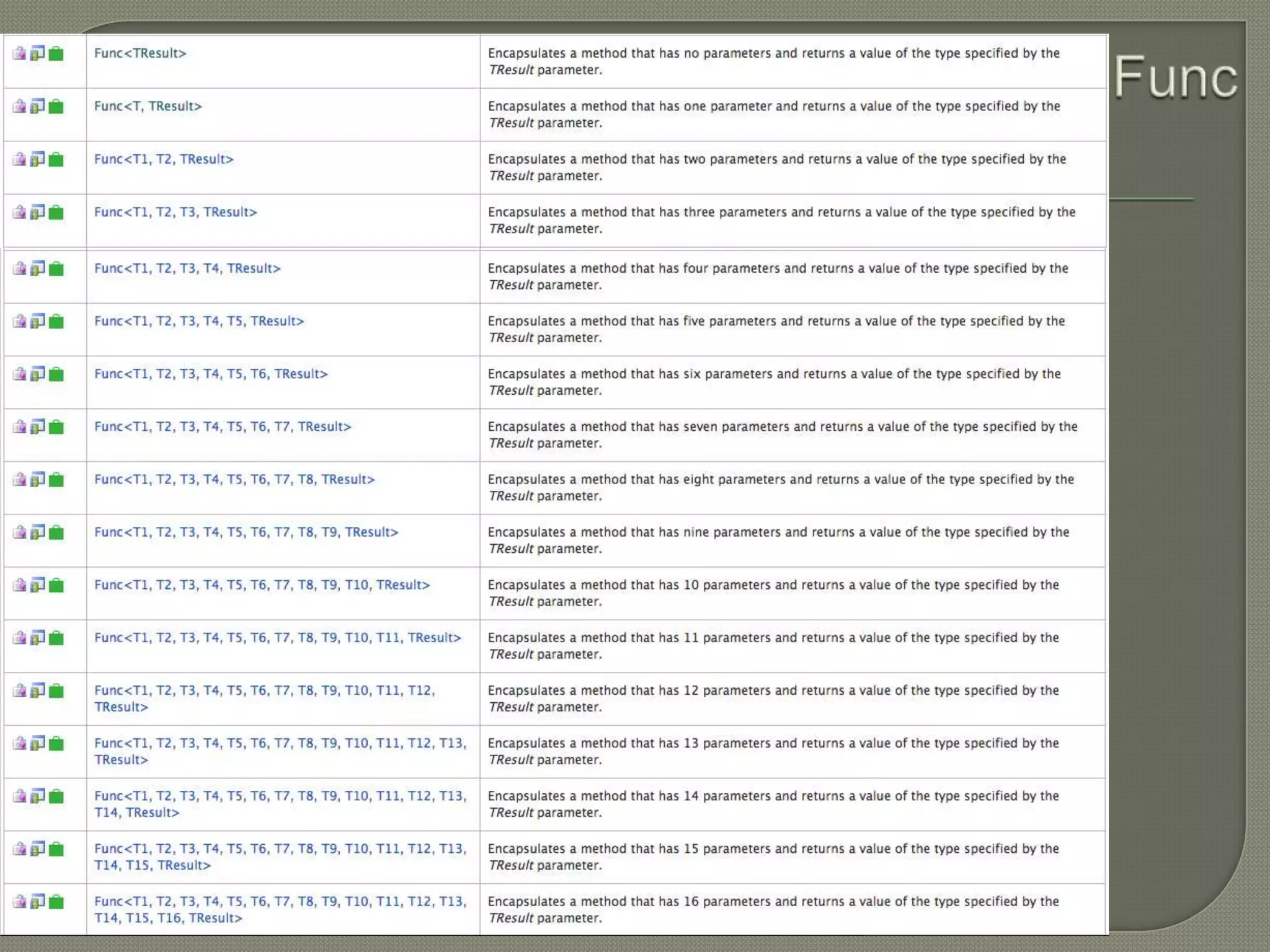Click the 'has five parameters' description text

(x=776, y=329)
